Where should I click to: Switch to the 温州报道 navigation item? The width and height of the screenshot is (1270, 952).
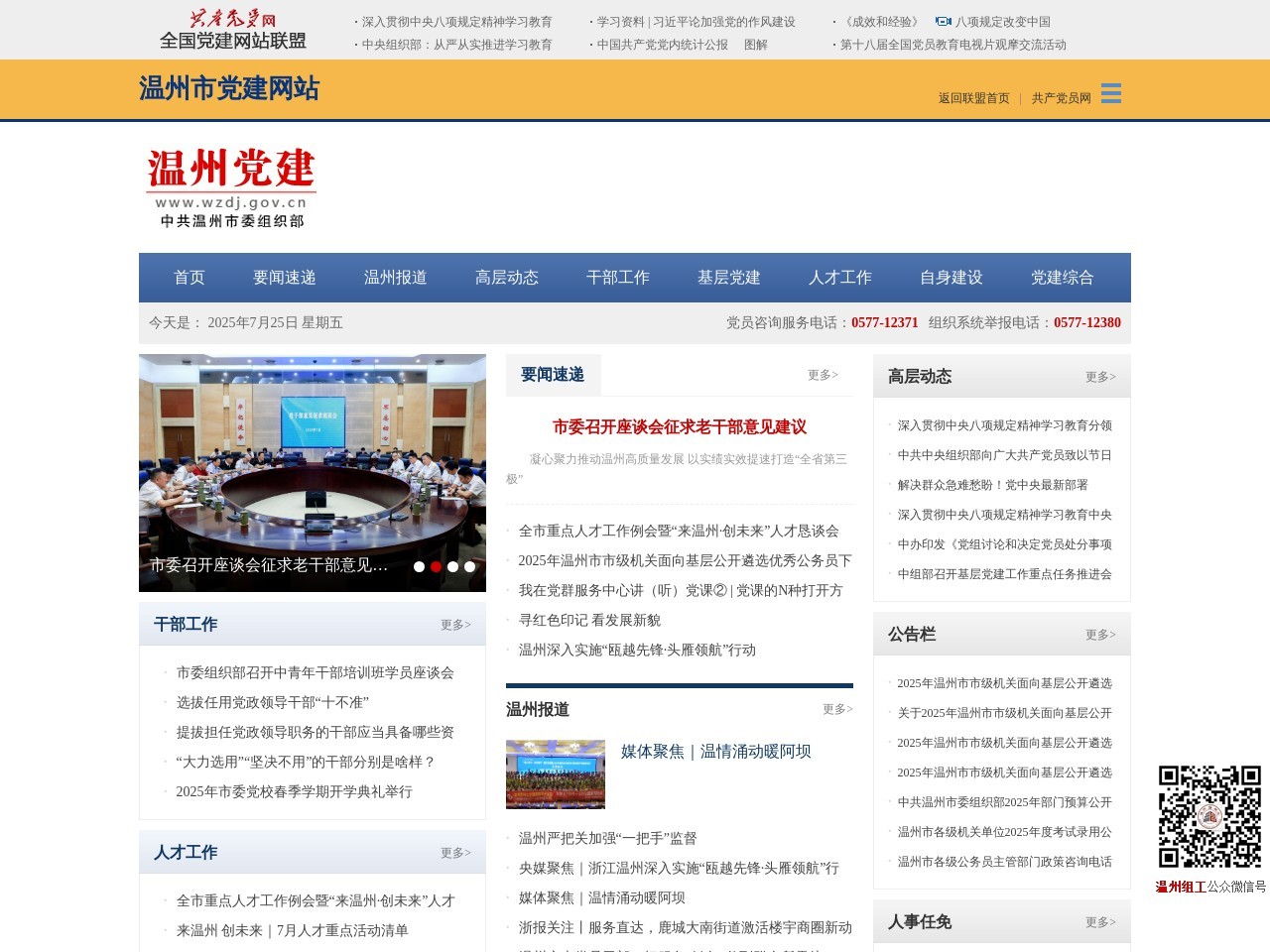(396, 279)
